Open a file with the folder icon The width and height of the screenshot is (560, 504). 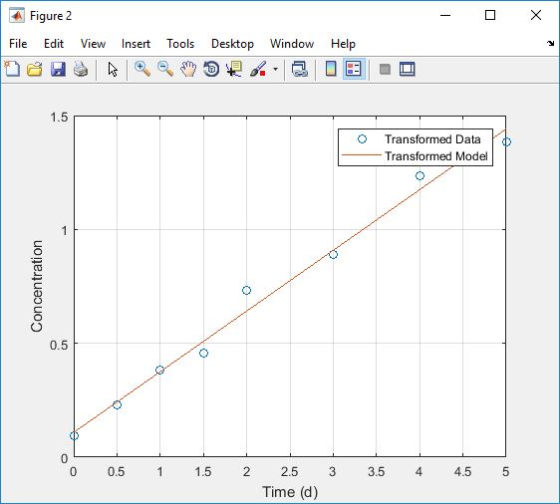click(35, 69)
